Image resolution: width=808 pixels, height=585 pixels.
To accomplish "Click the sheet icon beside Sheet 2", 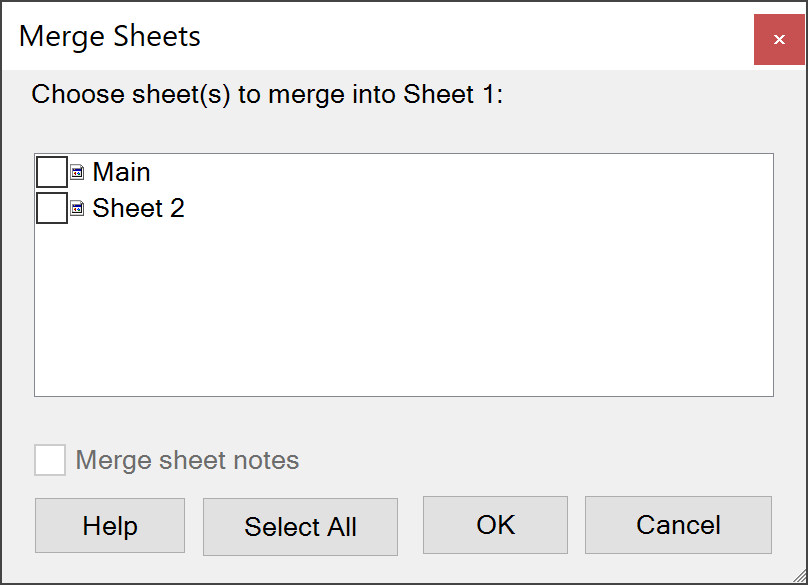I will [x=77, y=209].
